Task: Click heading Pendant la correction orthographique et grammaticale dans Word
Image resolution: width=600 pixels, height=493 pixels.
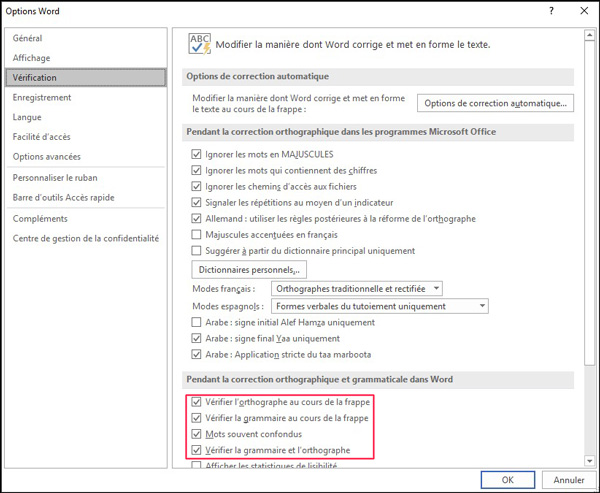Action: (320, 379)
